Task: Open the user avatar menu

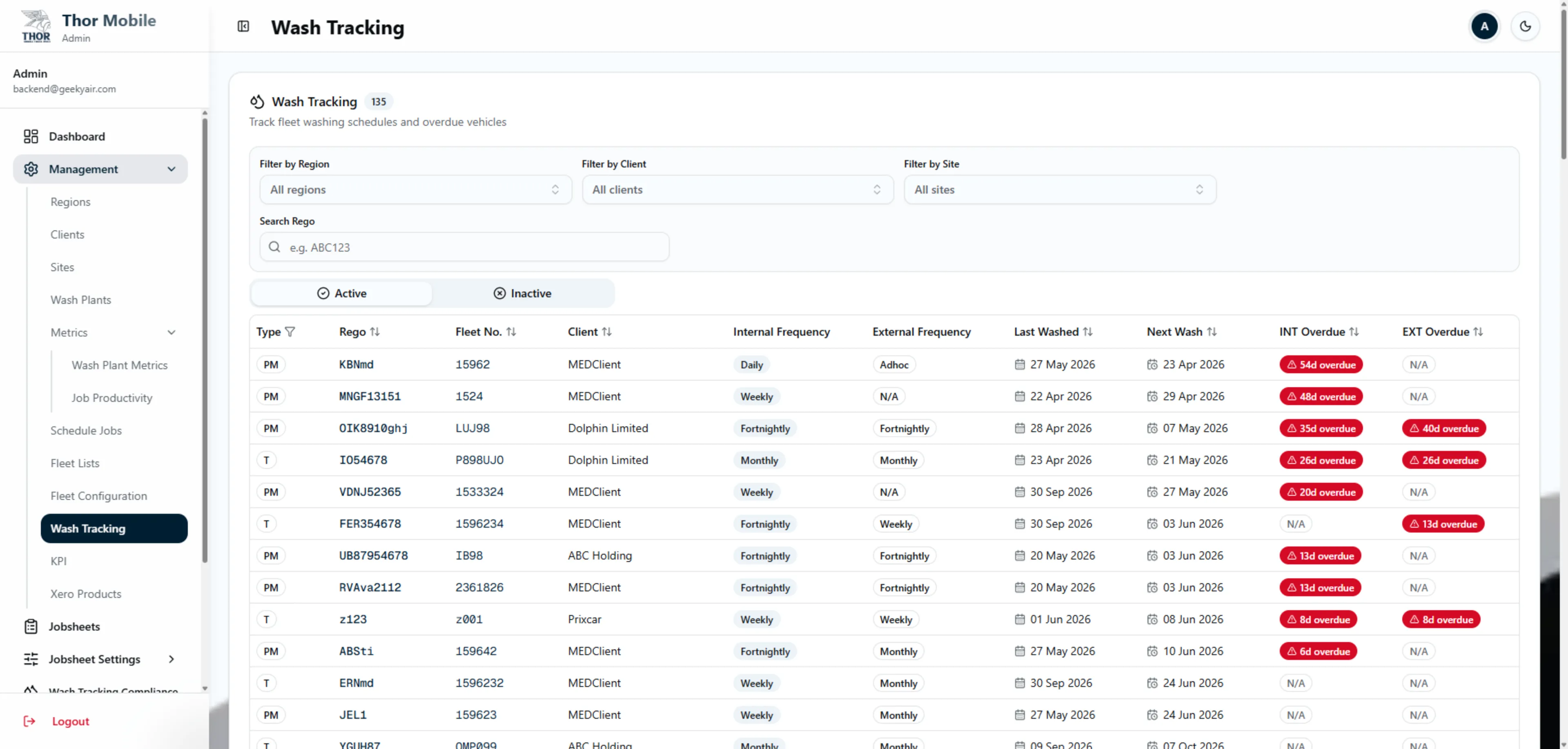Action: 1484,26
